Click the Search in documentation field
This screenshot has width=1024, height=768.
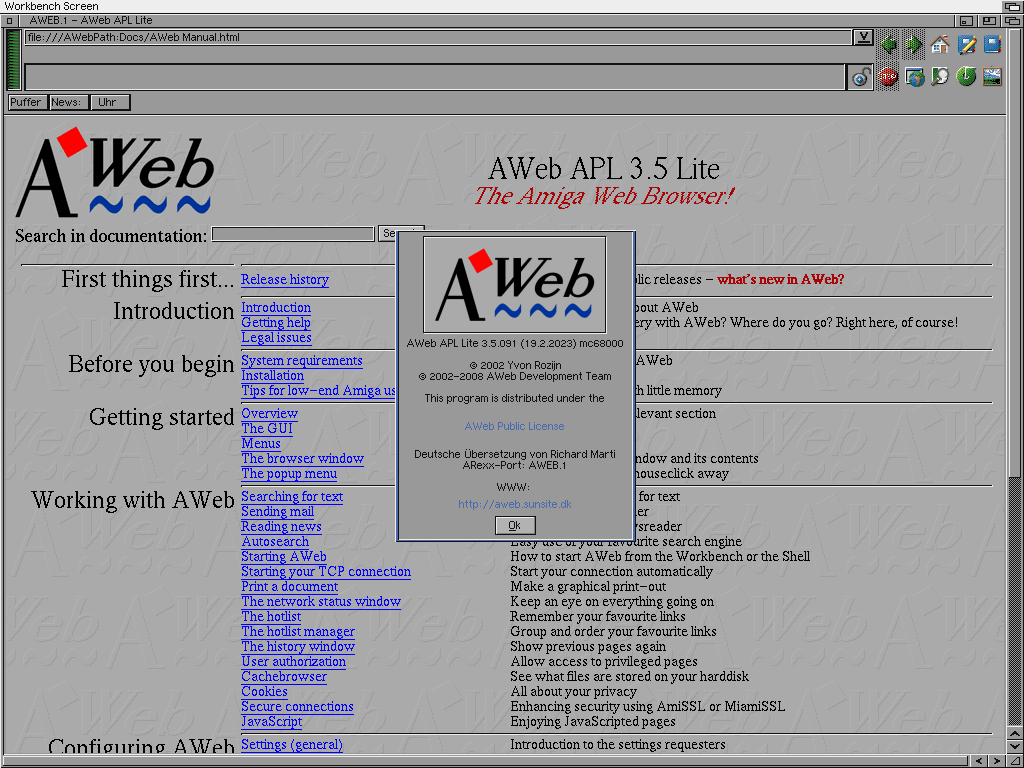[293, 234]
